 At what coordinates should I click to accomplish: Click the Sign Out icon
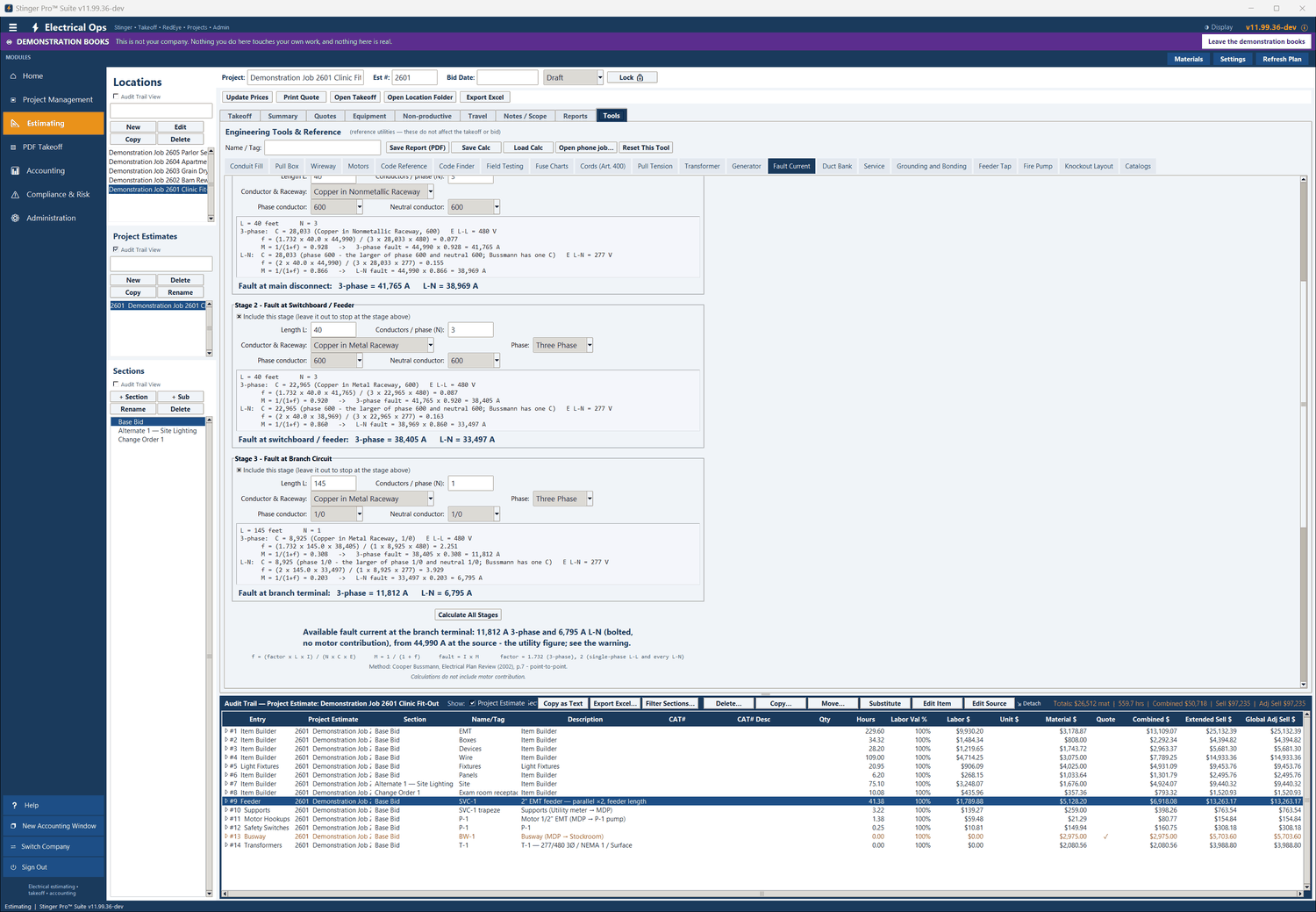click(x=14, y=867)
